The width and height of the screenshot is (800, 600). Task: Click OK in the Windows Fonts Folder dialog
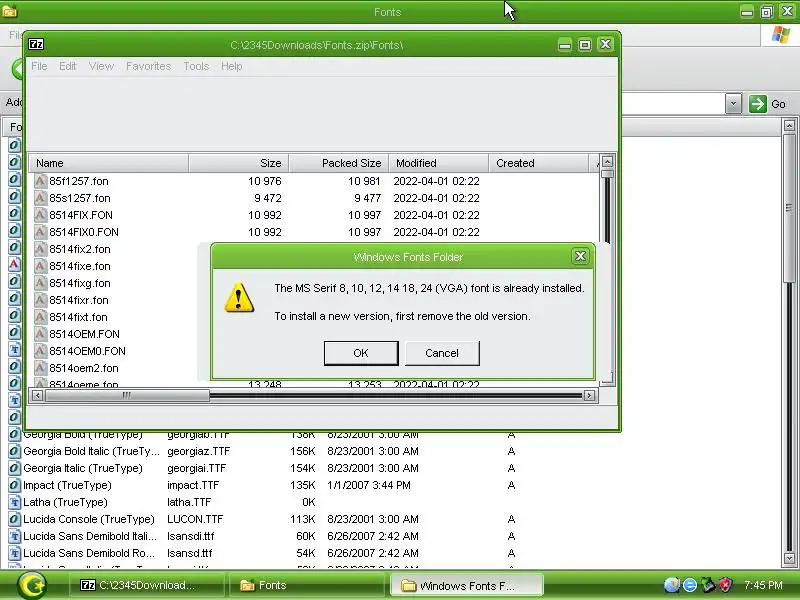[361, 353]
